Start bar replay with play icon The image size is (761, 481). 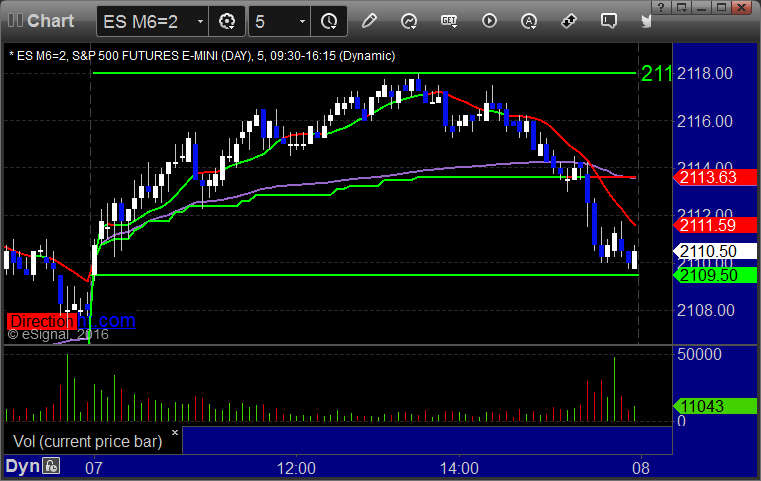click(489, 21)
